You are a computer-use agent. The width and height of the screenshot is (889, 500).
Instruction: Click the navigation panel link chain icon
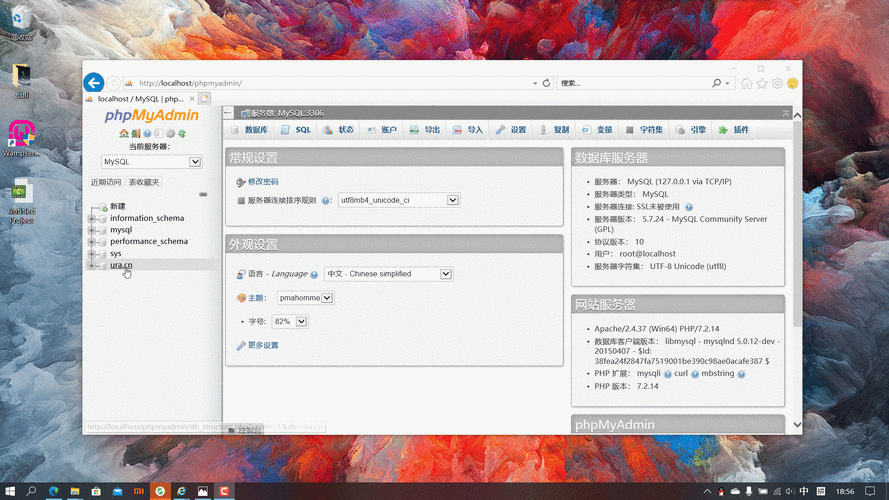(203, 194)
